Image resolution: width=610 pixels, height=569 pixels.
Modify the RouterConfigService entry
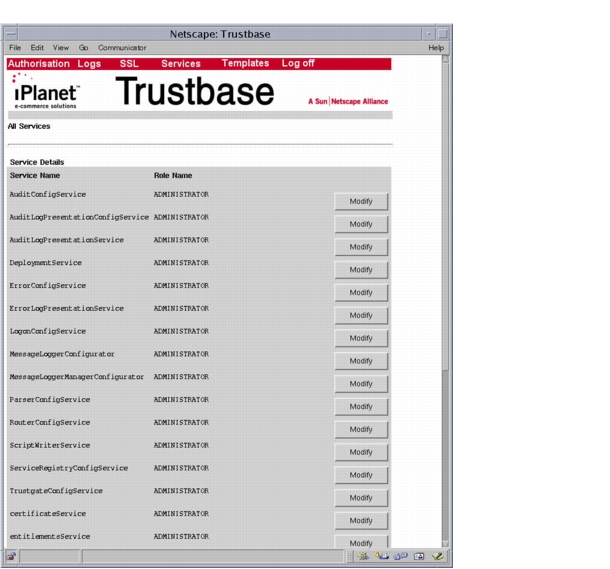361,430
